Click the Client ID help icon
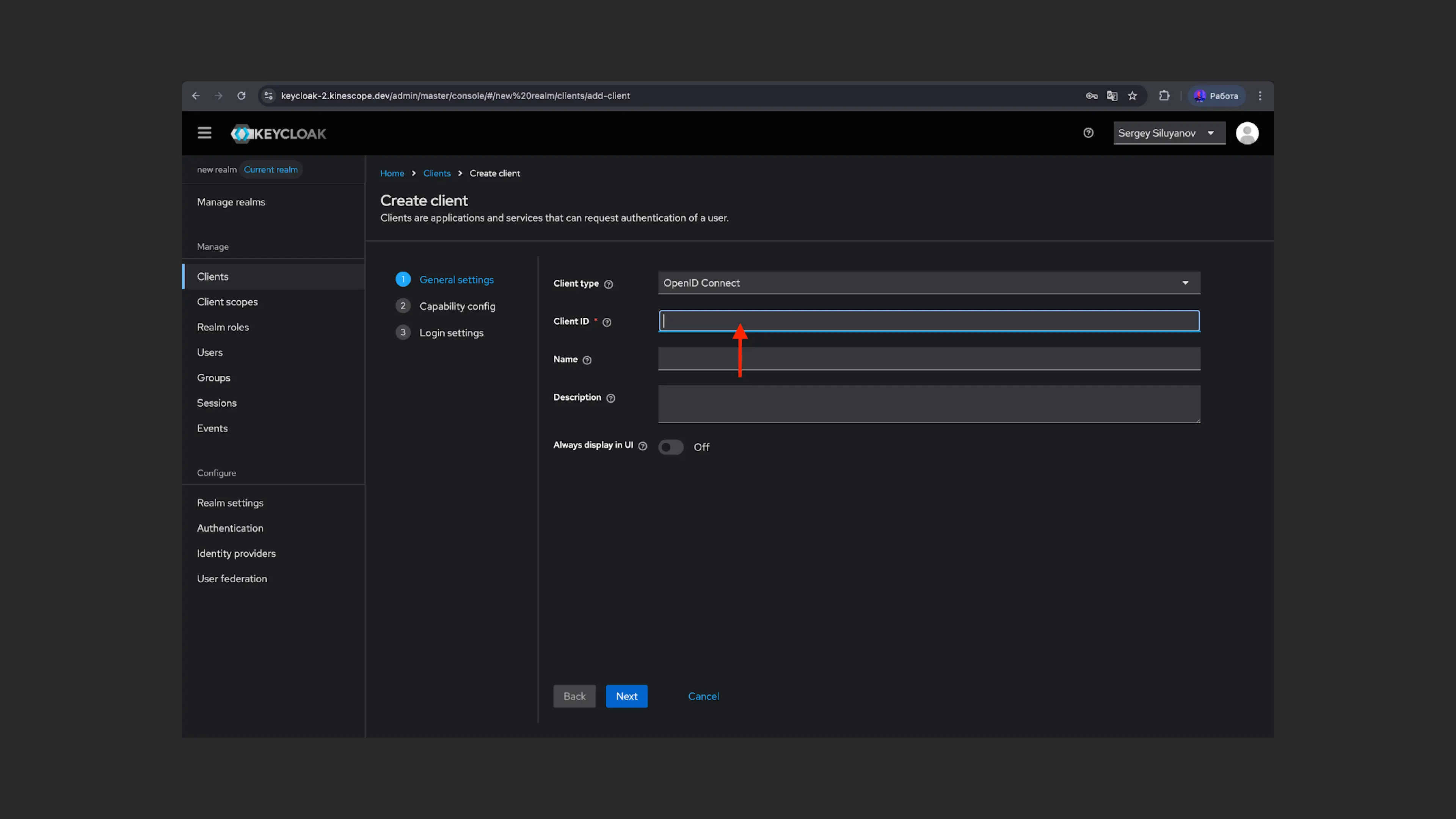The height and width of the screenshot is (819, 1456). coord(607,322)
